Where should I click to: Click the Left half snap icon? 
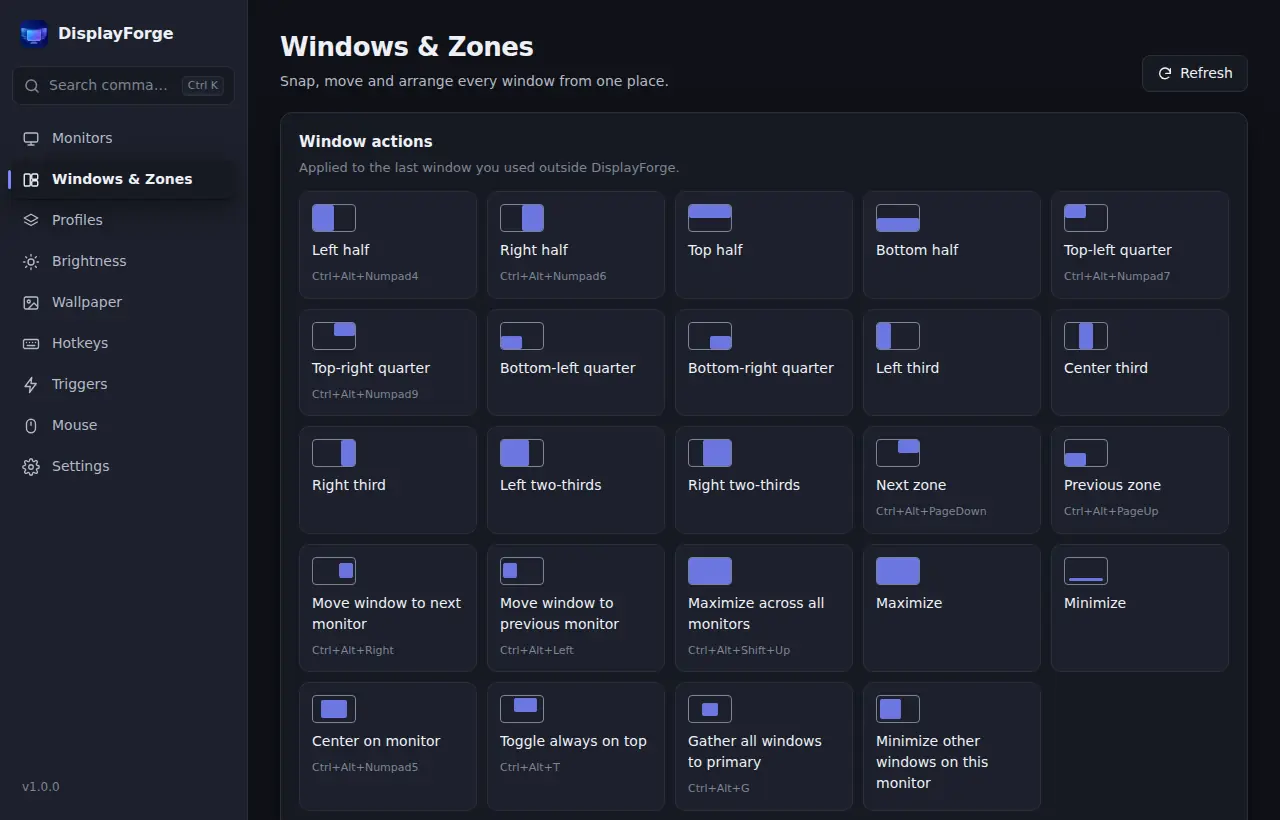pos(334,218)
